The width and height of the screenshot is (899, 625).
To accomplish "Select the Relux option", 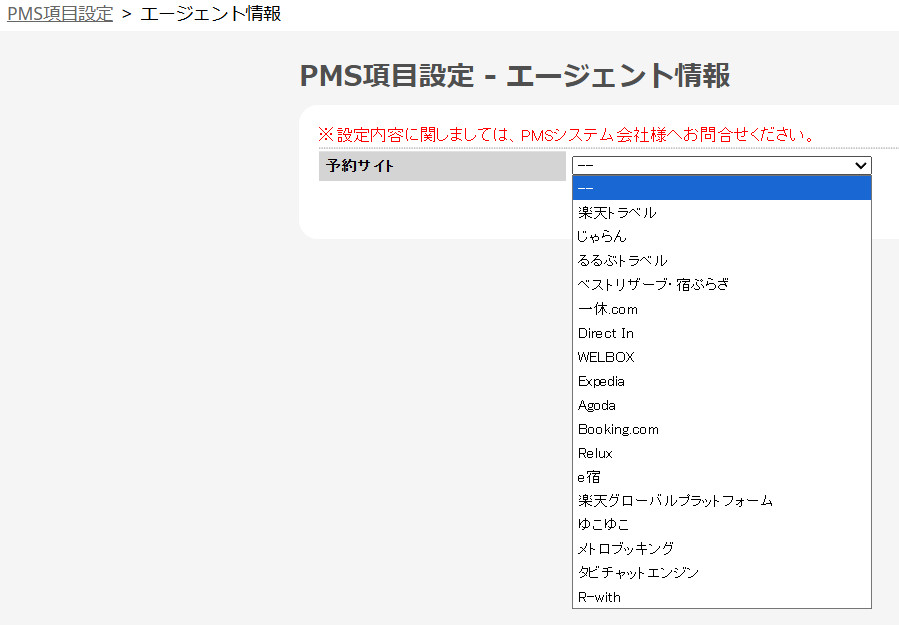I will tap(722, 453).
